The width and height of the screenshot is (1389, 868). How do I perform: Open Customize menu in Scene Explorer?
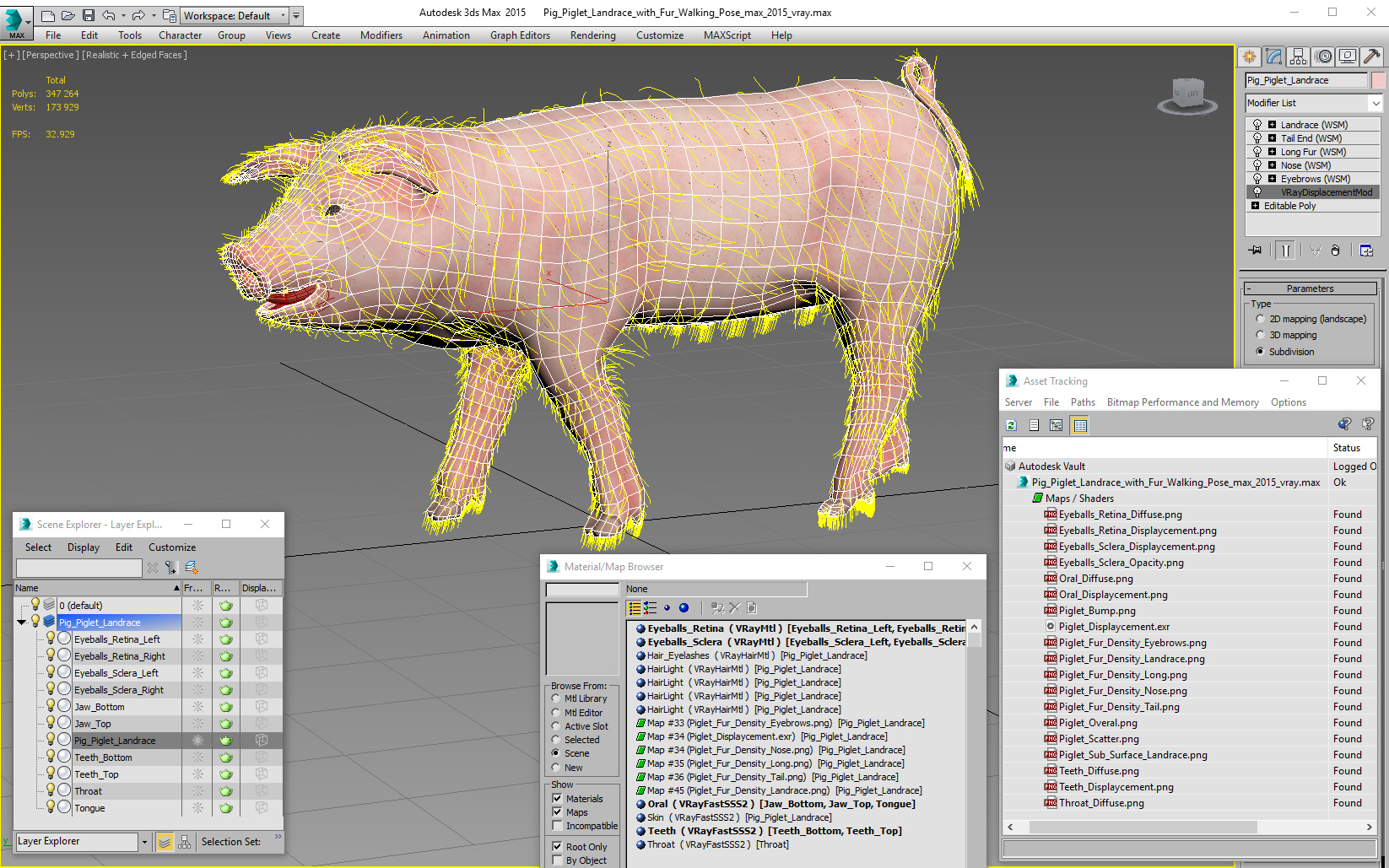click(172, 547)
